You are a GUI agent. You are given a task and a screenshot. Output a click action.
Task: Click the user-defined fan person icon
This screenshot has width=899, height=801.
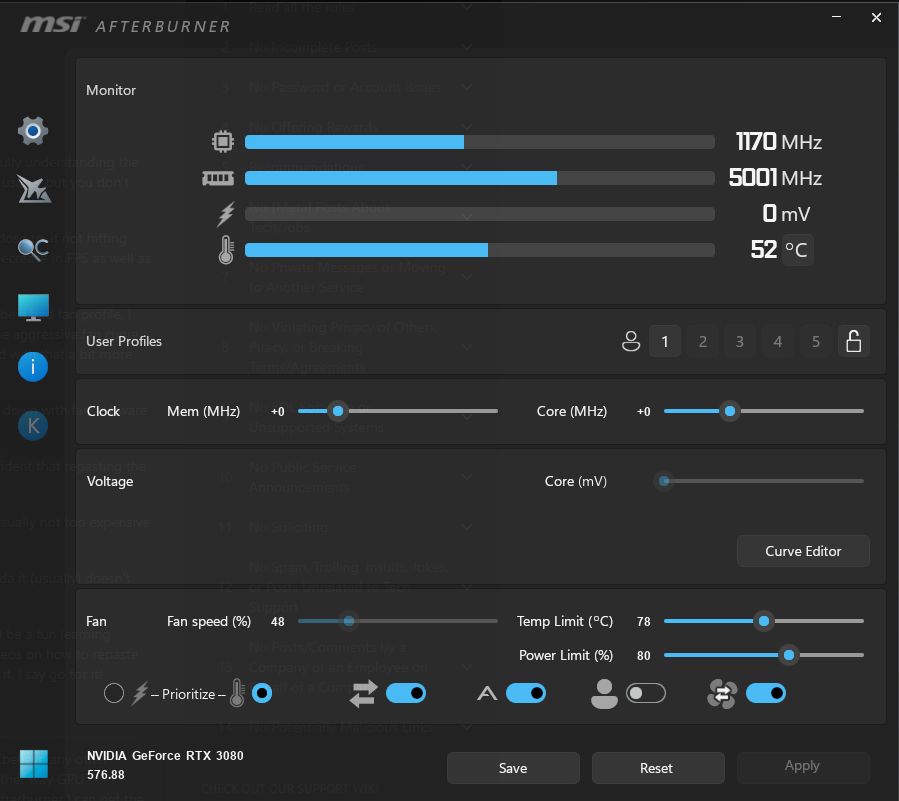point(604,694)
